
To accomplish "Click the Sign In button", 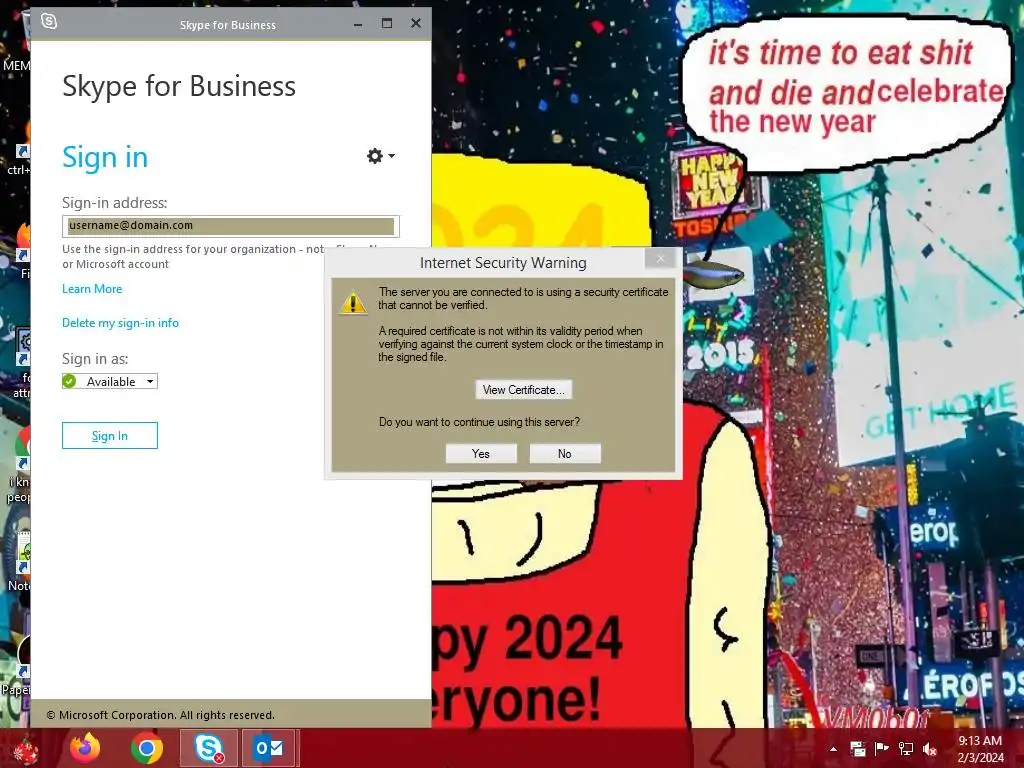I will pyautogui.click(x=110, y=436).
